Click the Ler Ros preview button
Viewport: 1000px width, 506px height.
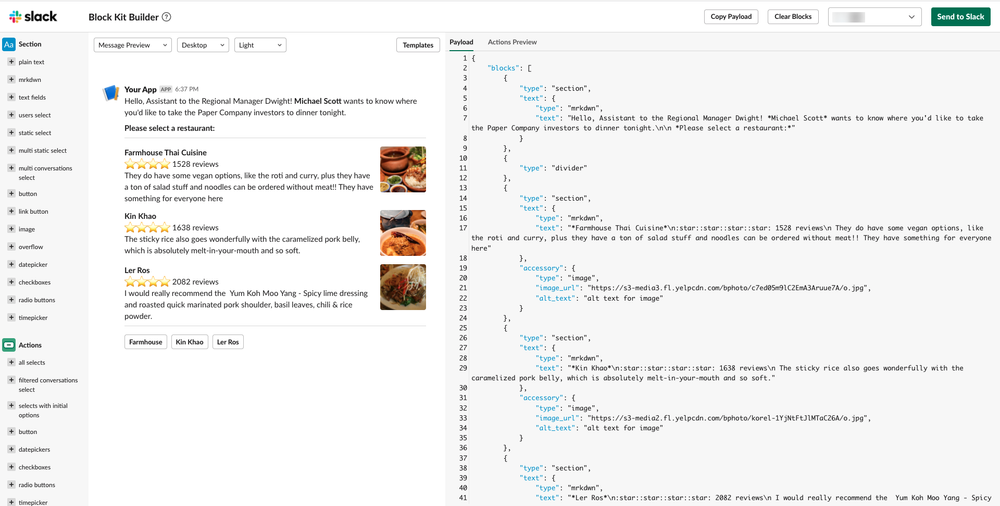[x=228, y=342]
